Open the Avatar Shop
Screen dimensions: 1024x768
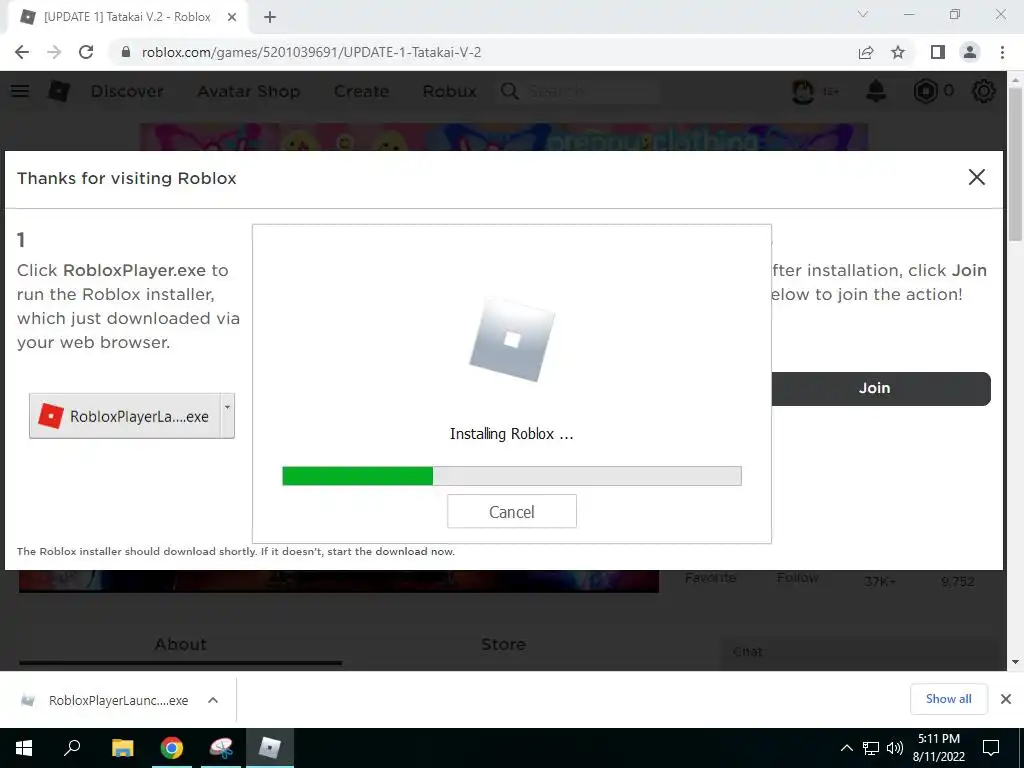point(248,91)
